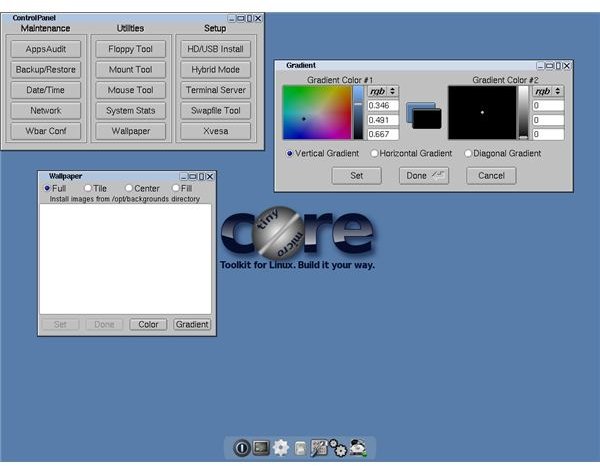Viewport: 600px width, 466px height.
Task: Close the Wallpaper window
Action: coord(210,177)
